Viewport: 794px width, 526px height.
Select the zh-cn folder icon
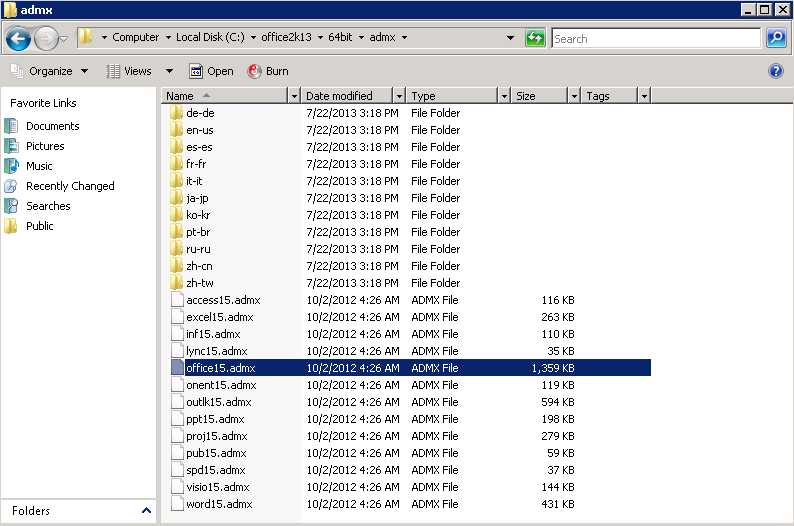pyautogui.click(x=177, y=266)
